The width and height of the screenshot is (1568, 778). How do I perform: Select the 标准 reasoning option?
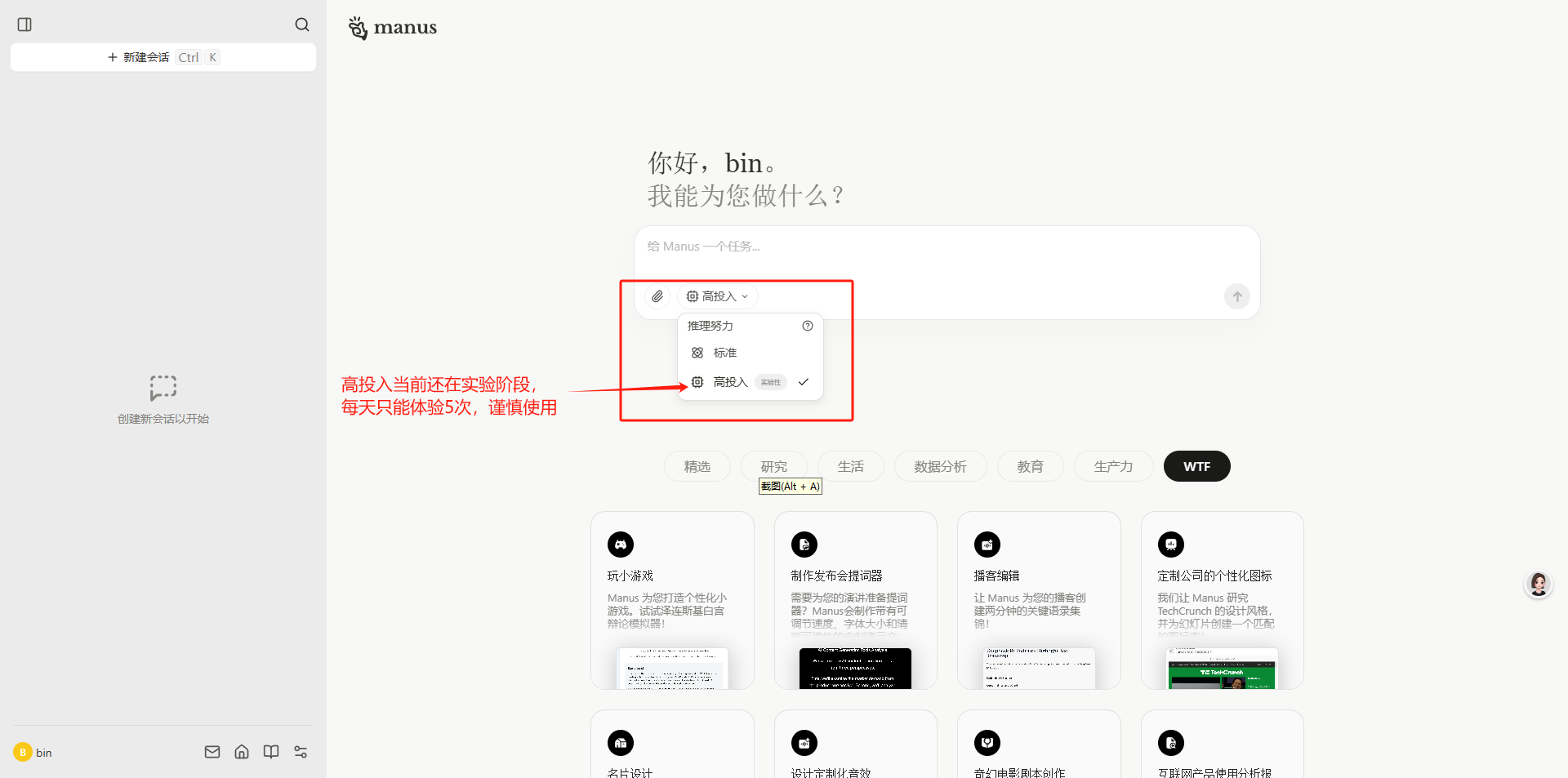(750, 353)
